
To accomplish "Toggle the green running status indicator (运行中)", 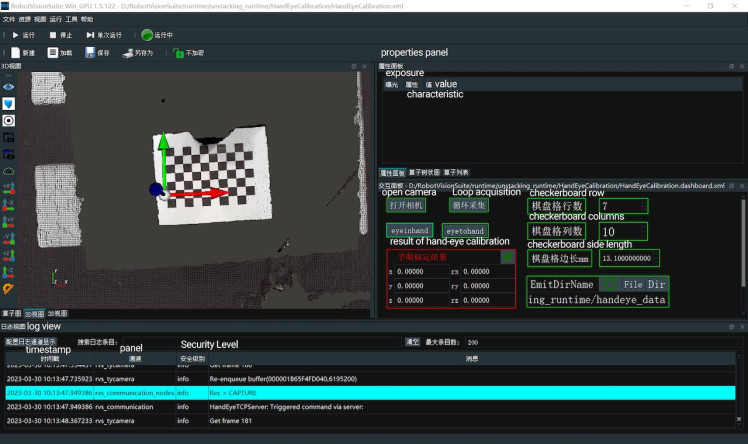I will pyautogui.click(x=147, y=35).
